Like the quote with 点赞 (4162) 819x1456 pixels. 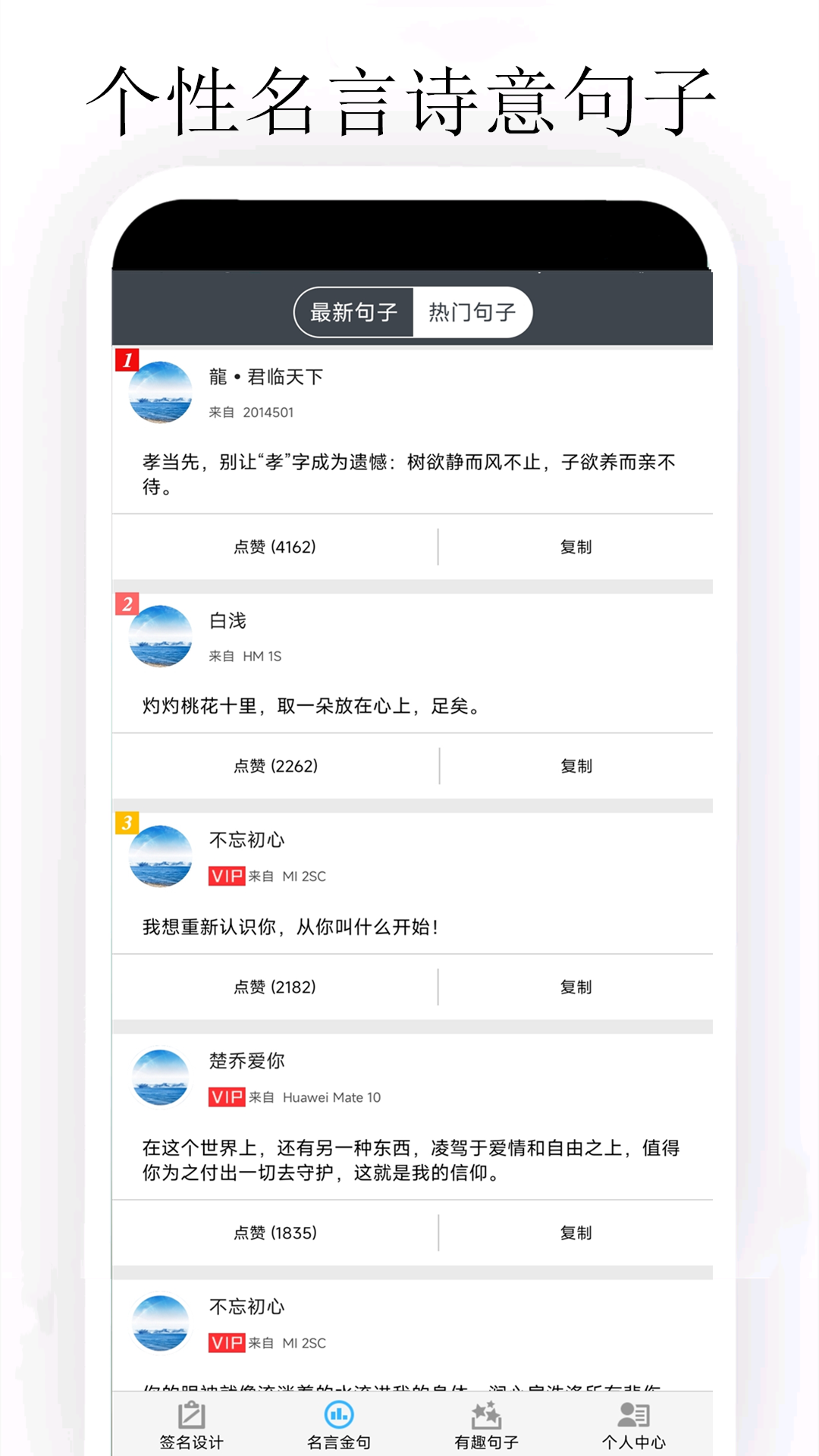pos(275,547)
